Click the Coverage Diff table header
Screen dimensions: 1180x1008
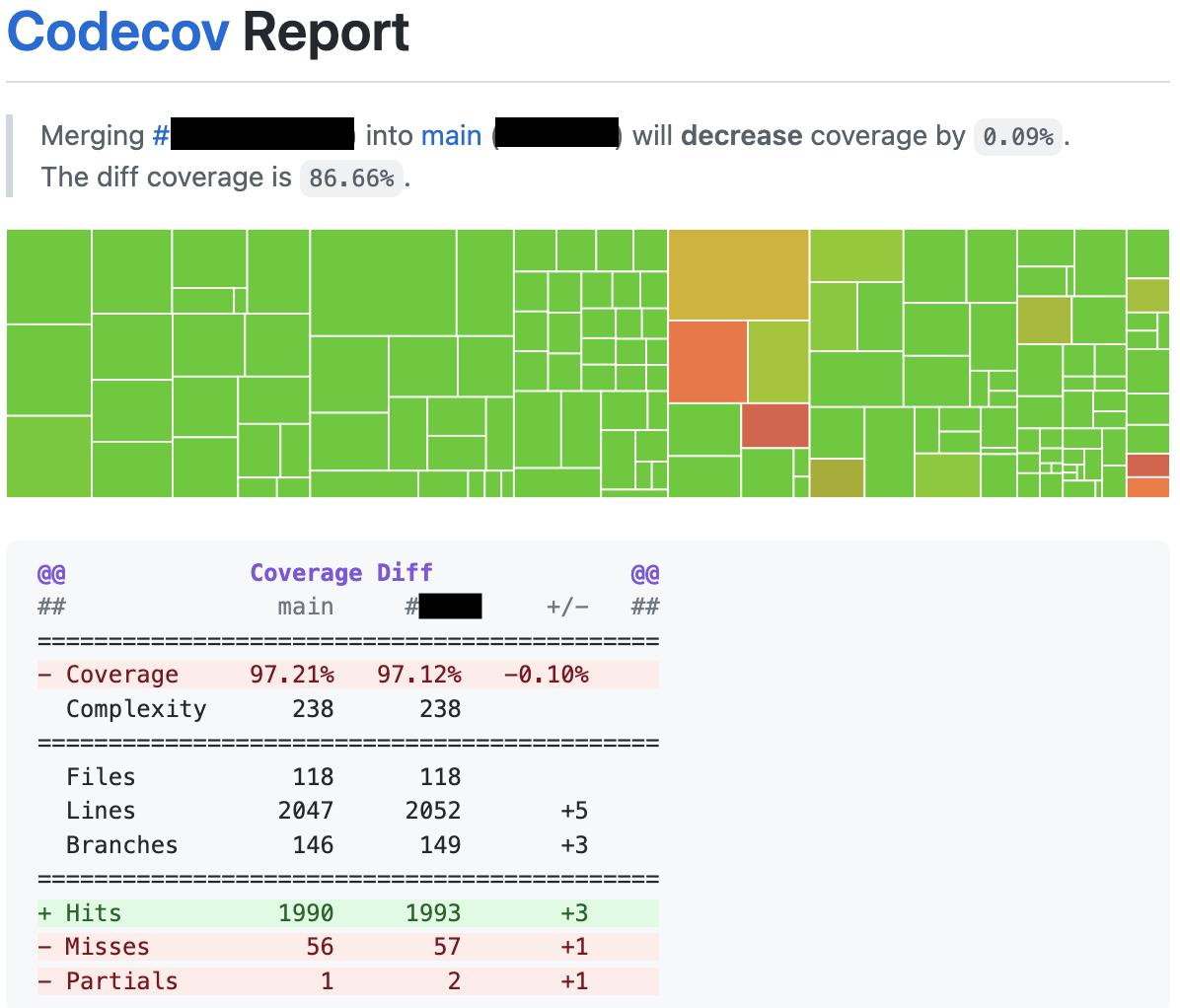[341, 572]
